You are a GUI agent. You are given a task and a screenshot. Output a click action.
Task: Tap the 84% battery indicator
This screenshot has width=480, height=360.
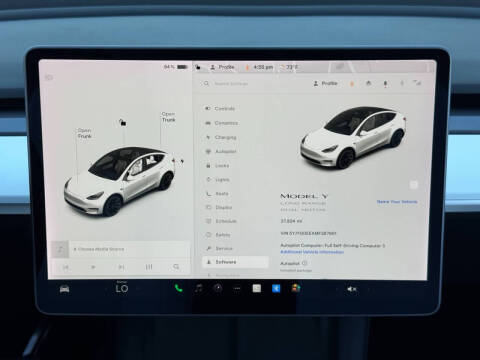176,67
